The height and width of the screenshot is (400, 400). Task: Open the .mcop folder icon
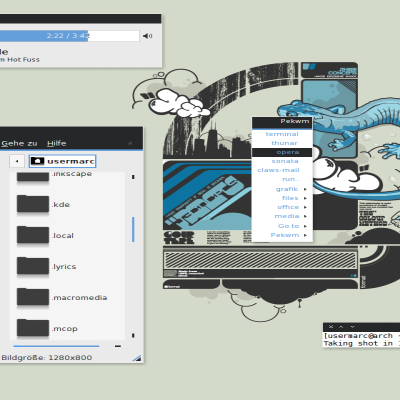pos(33,327)
